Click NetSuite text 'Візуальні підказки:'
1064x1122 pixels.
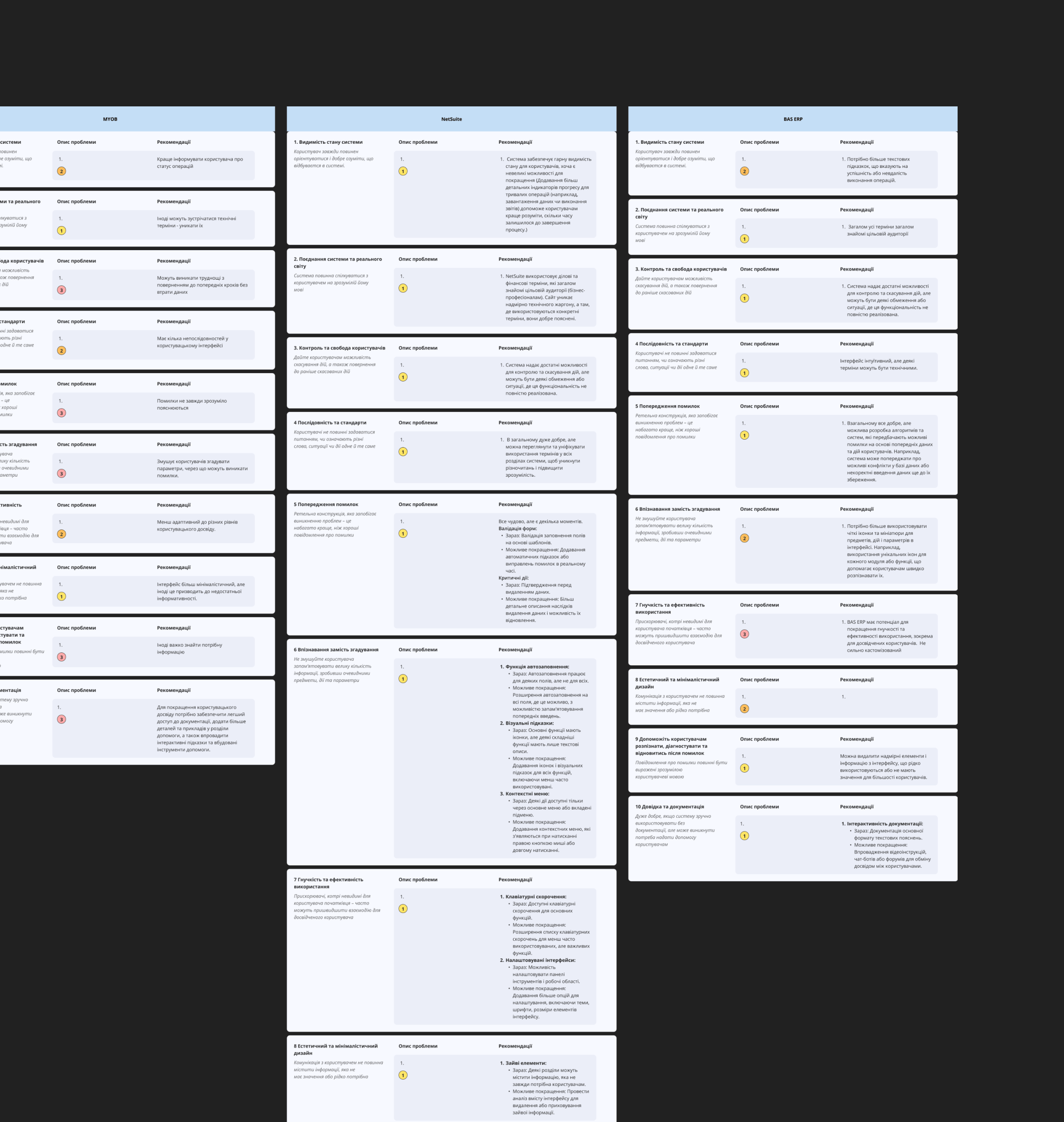tap(529, 723)
